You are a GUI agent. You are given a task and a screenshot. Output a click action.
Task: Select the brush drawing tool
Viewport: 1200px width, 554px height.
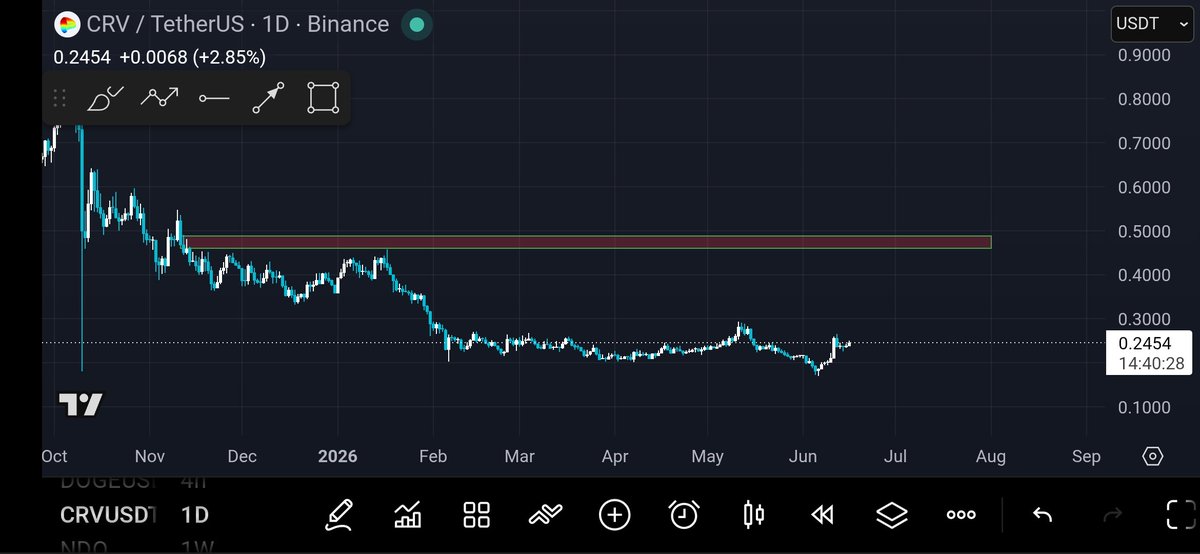105,98
